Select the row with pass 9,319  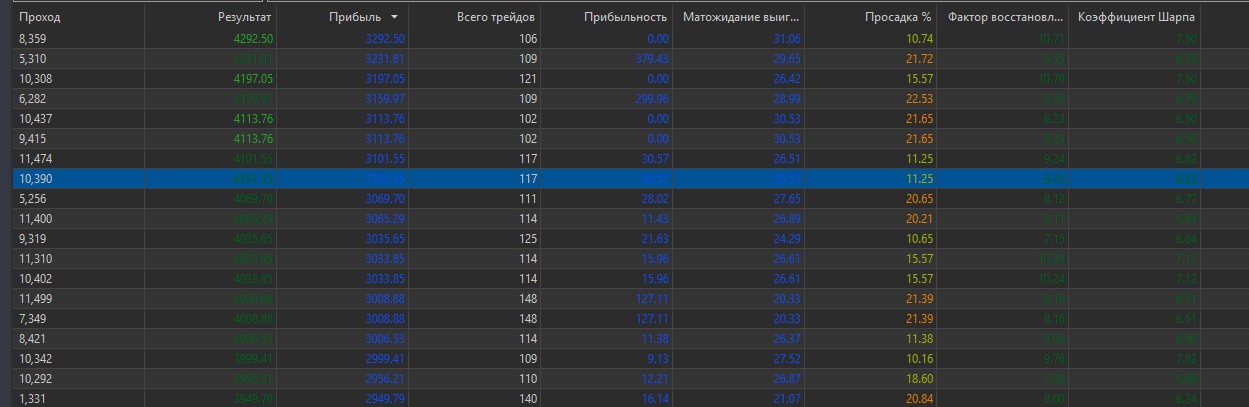(624, 239)
